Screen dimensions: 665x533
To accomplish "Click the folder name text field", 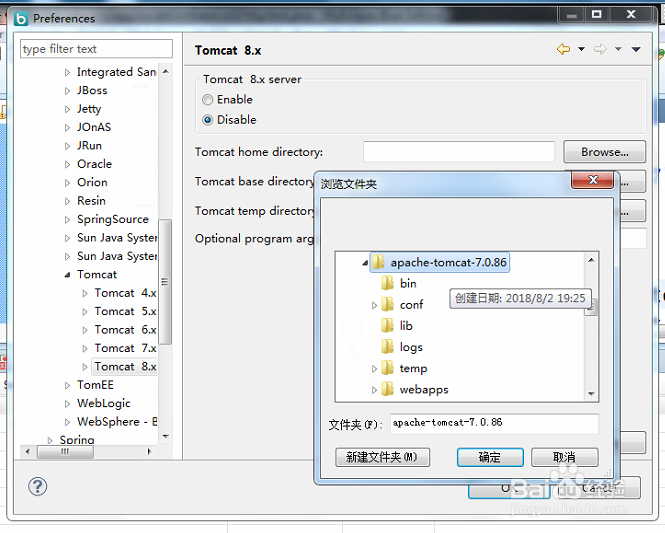I will click(x=494, y=424).
